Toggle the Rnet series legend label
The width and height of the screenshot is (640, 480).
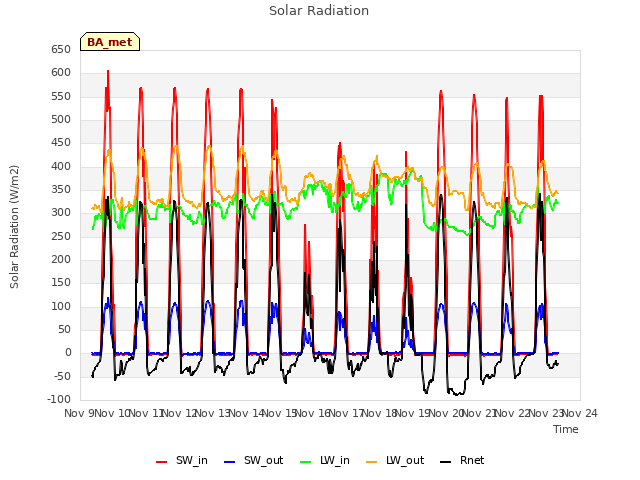click(472, 460)
